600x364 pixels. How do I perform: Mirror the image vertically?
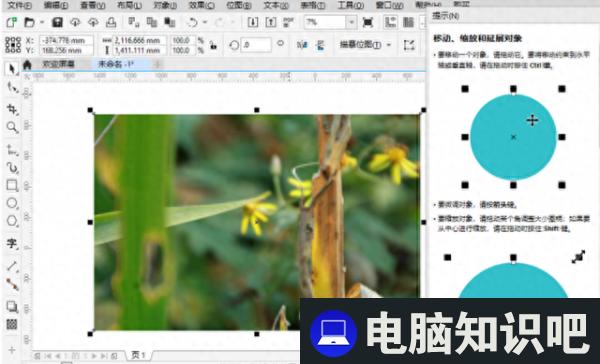coord(320,45)
